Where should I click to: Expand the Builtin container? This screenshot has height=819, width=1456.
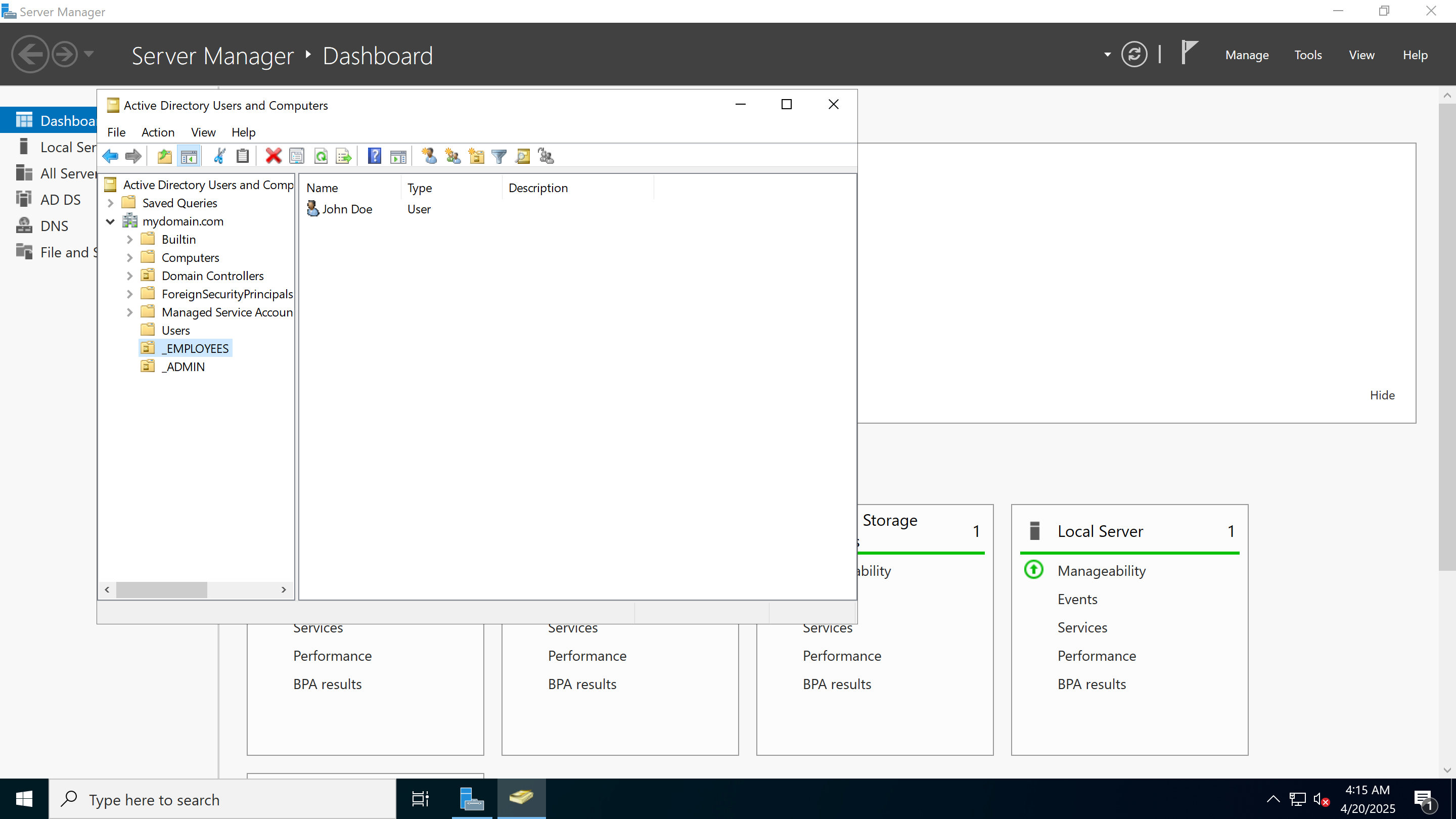129,240
